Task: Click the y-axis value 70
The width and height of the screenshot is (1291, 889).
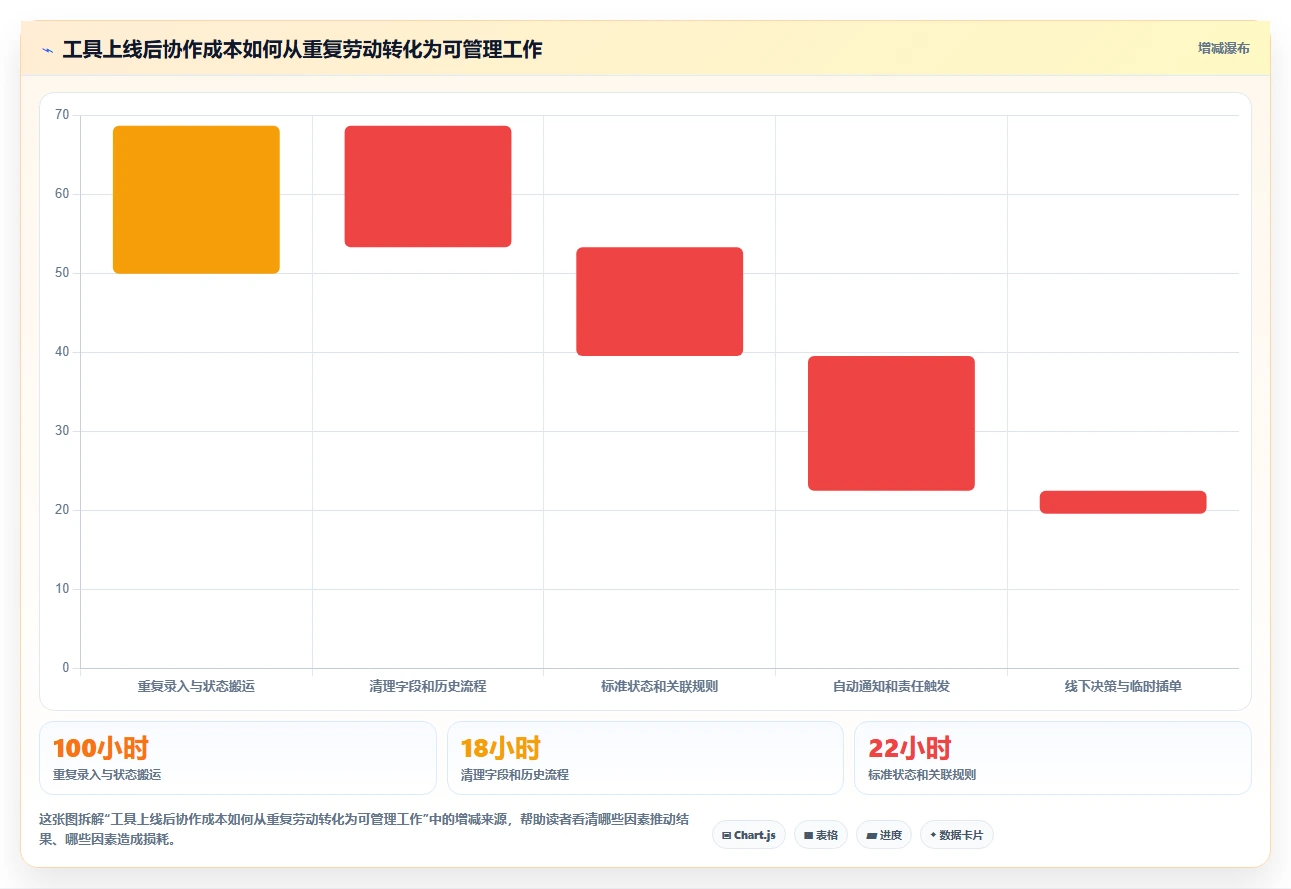Action: 62,115
